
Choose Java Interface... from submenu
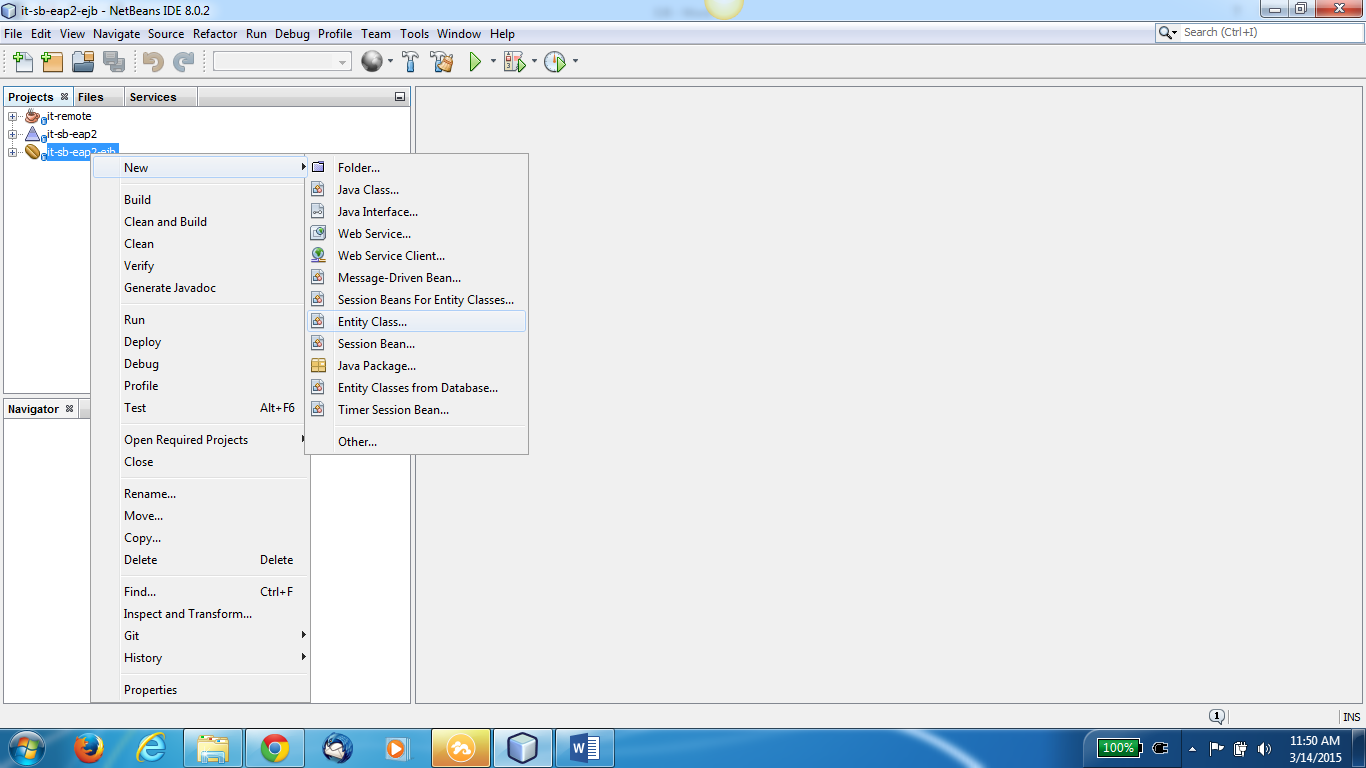click(x=416, y=212)
